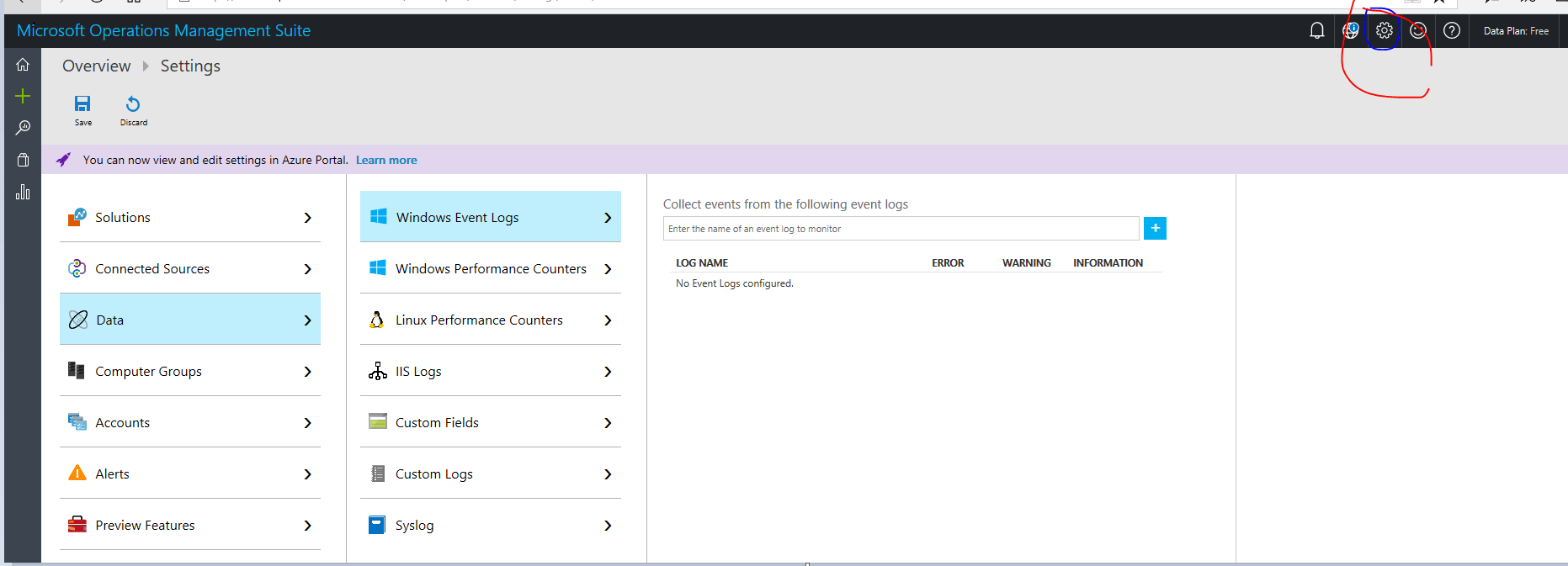Open the Learn more link
The width and height of the screenshot is (1568, 566).
(x=386, y=160)
